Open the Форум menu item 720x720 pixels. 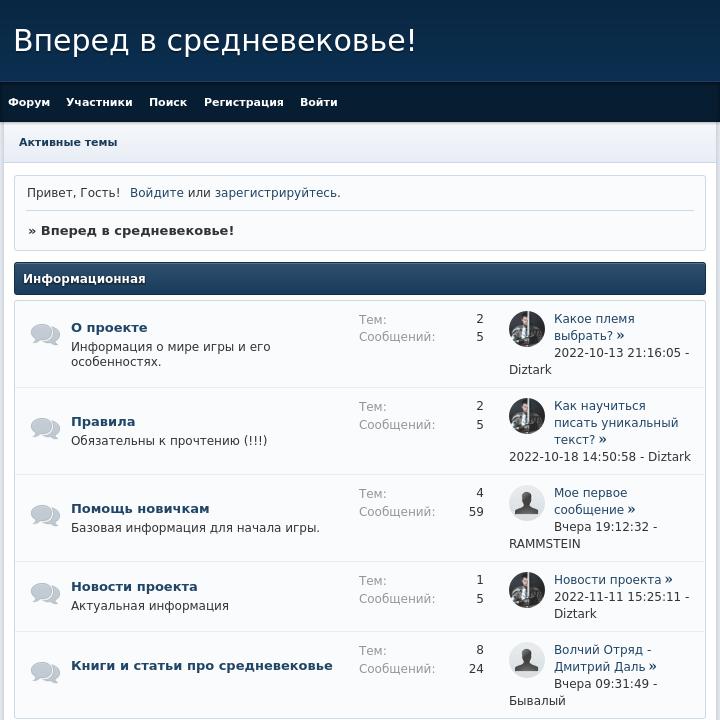click(x=29, y=102)
